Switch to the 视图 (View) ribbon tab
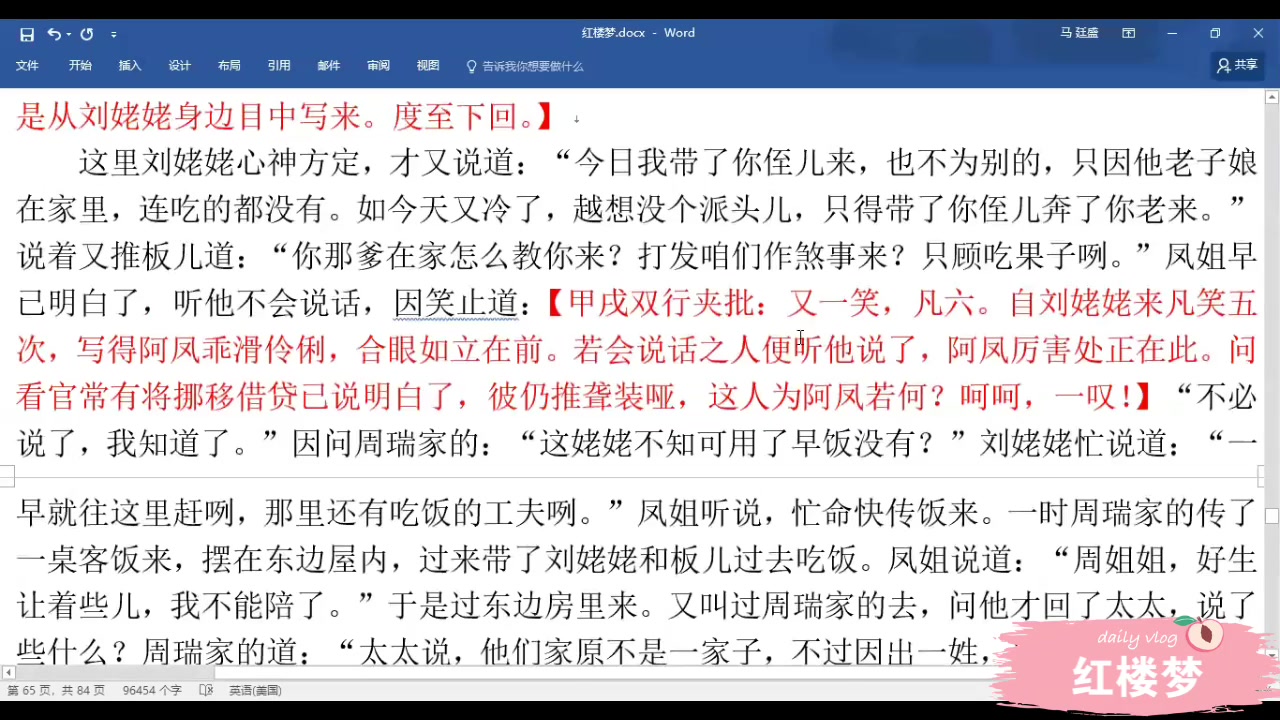The width and height of the screenshot is (1280, 720). click(428, 66)
